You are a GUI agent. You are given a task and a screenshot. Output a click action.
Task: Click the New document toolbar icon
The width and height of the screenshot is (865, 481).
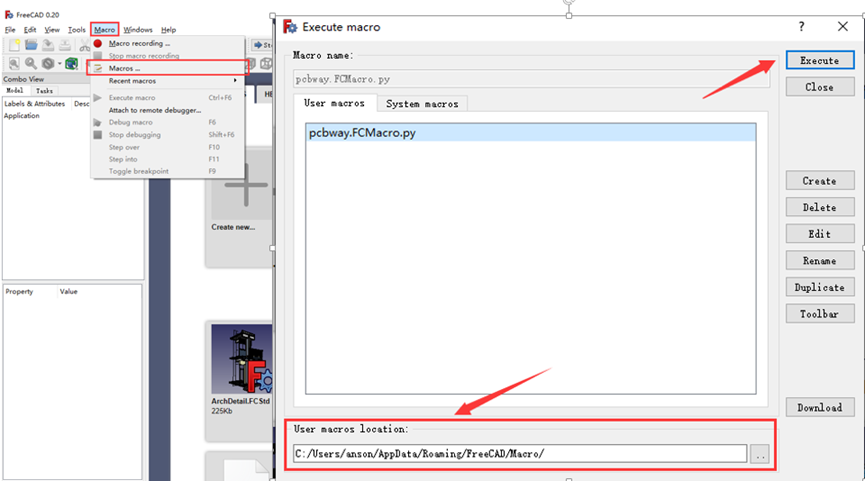(14, 45)
